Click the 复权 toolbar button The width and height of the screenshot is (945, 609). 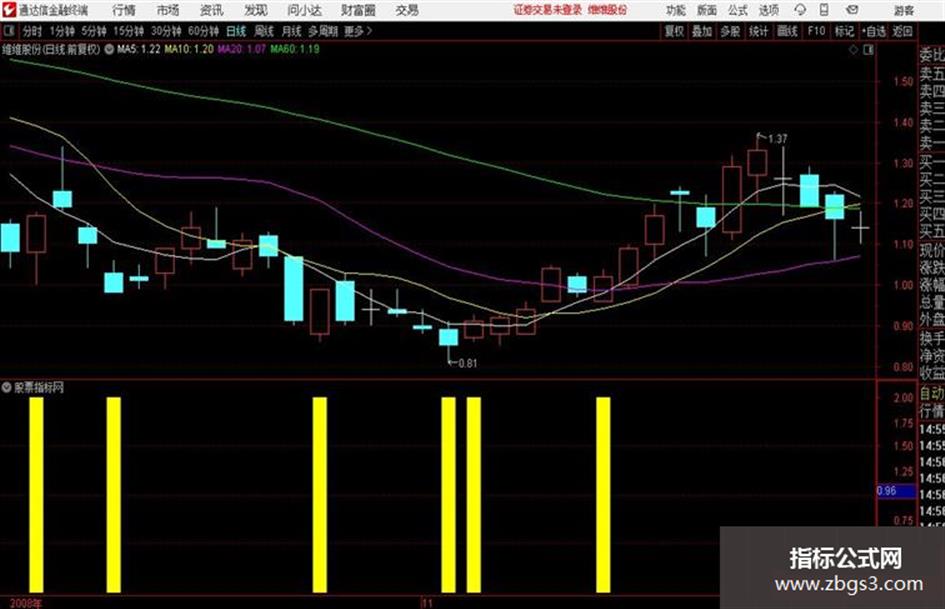[674, 31]
